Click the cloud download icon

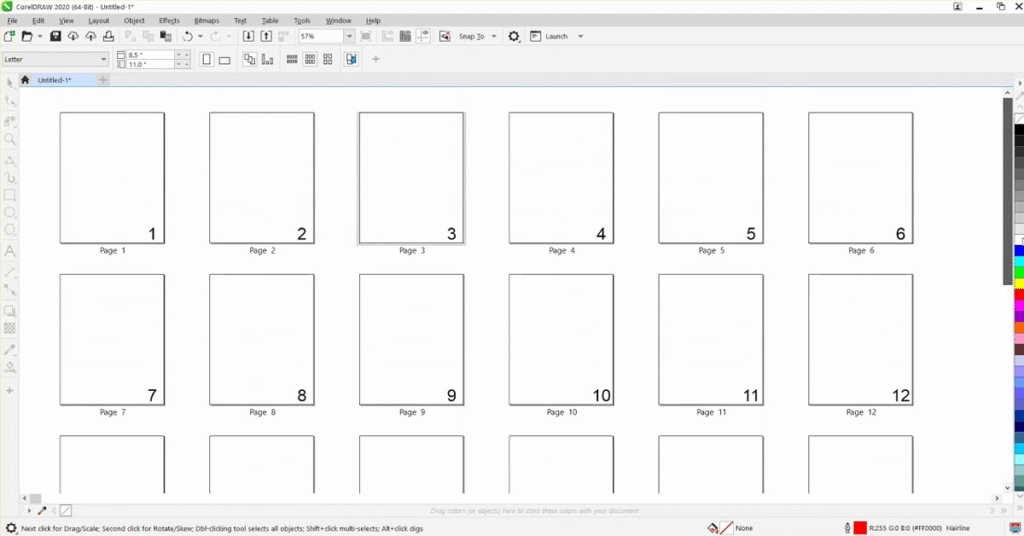pyautogui.click(x=73, y=37)
